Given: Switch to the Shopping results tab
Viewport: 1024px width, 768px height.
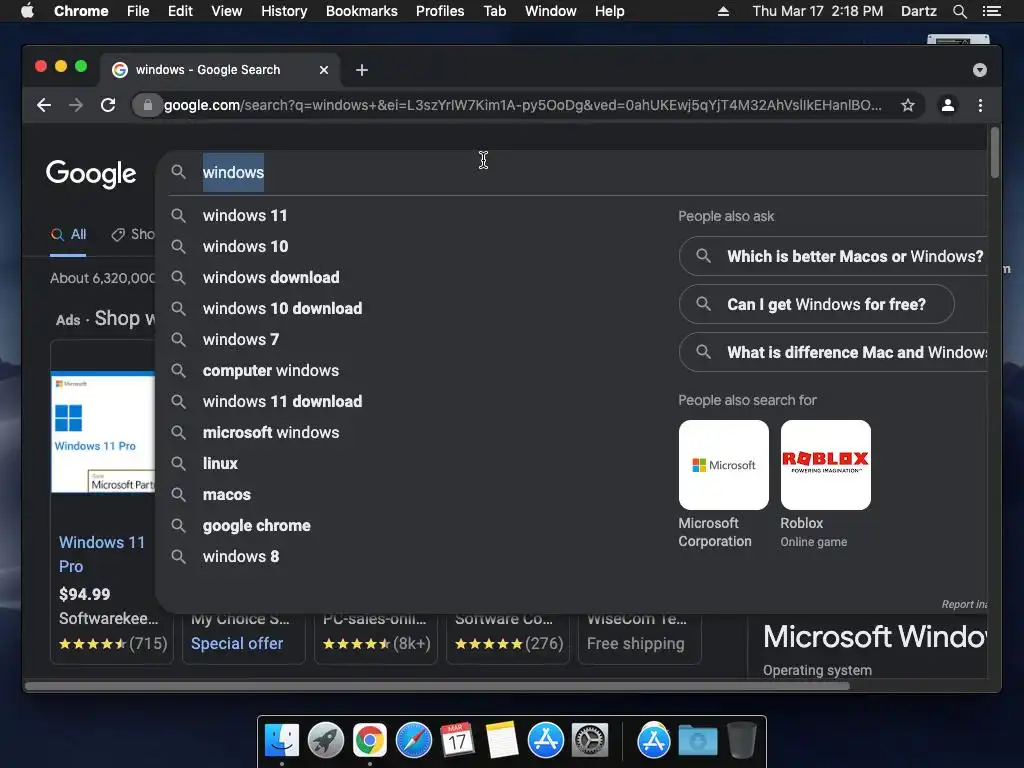Looking at the screenshot, I should point(133,234).
